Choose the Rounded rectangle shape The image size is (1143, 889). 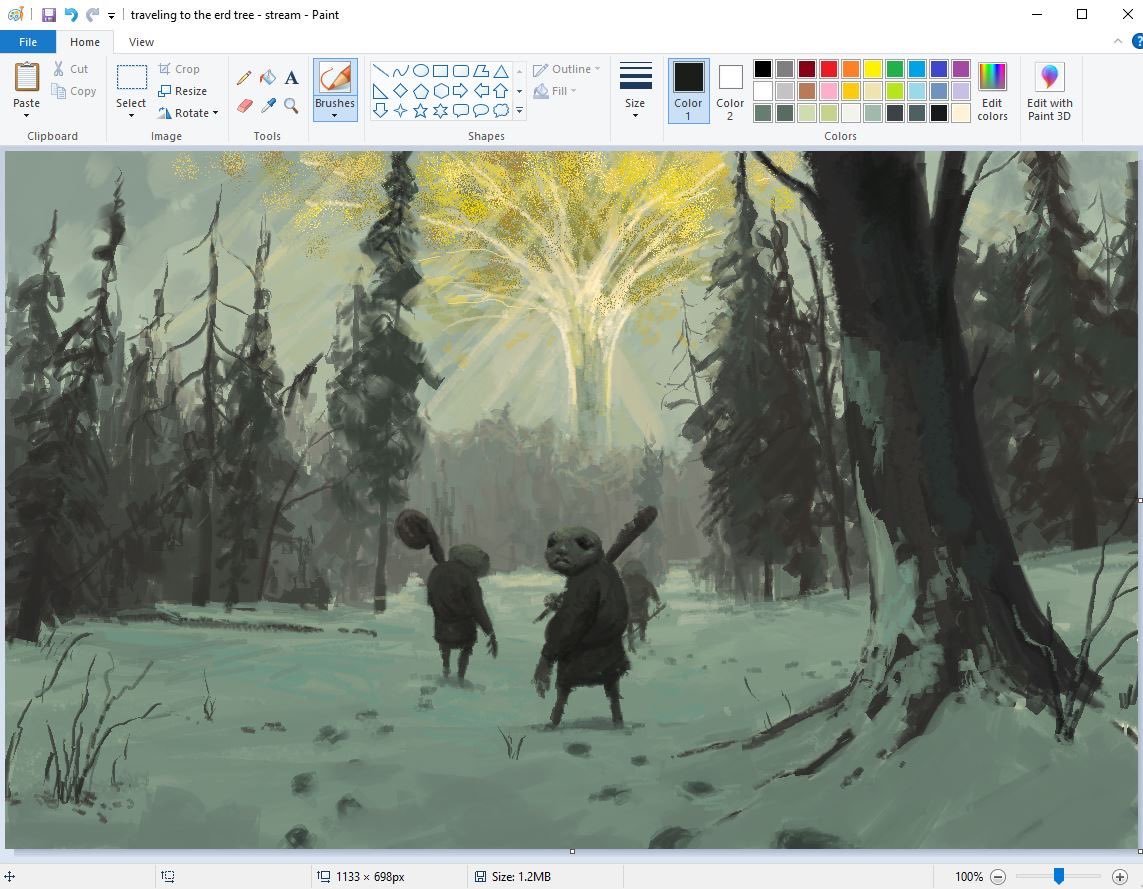[461, 71]
